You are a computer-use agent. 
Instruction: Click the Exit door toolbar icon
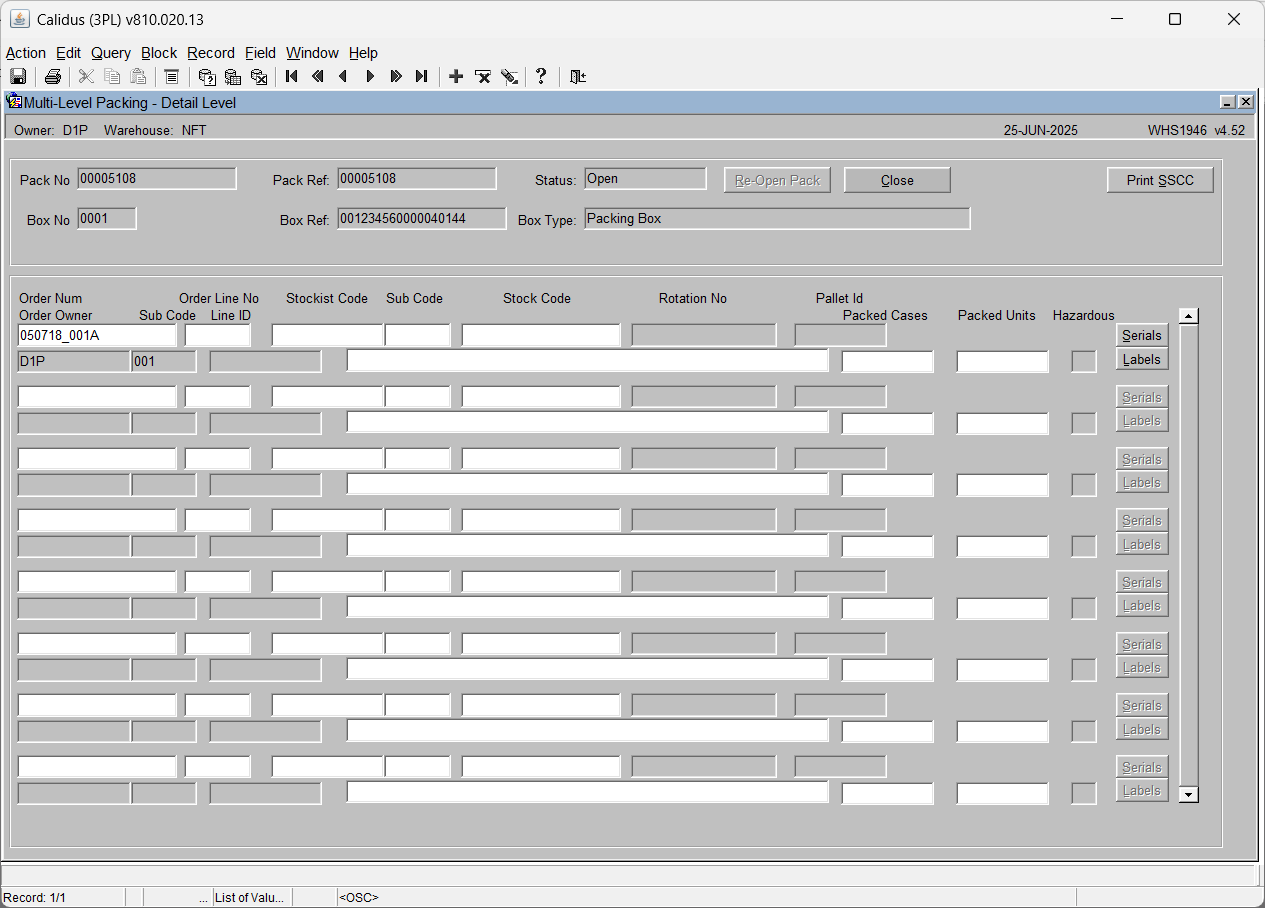pyautogui.click(x=577, y=77)
